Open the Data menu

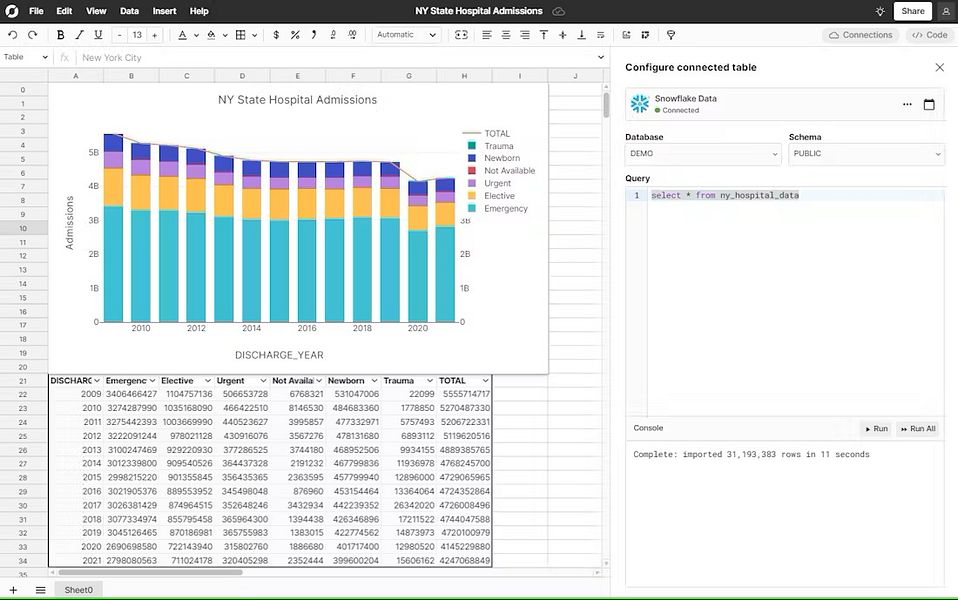pyautogui.click(x=131, y=11)
